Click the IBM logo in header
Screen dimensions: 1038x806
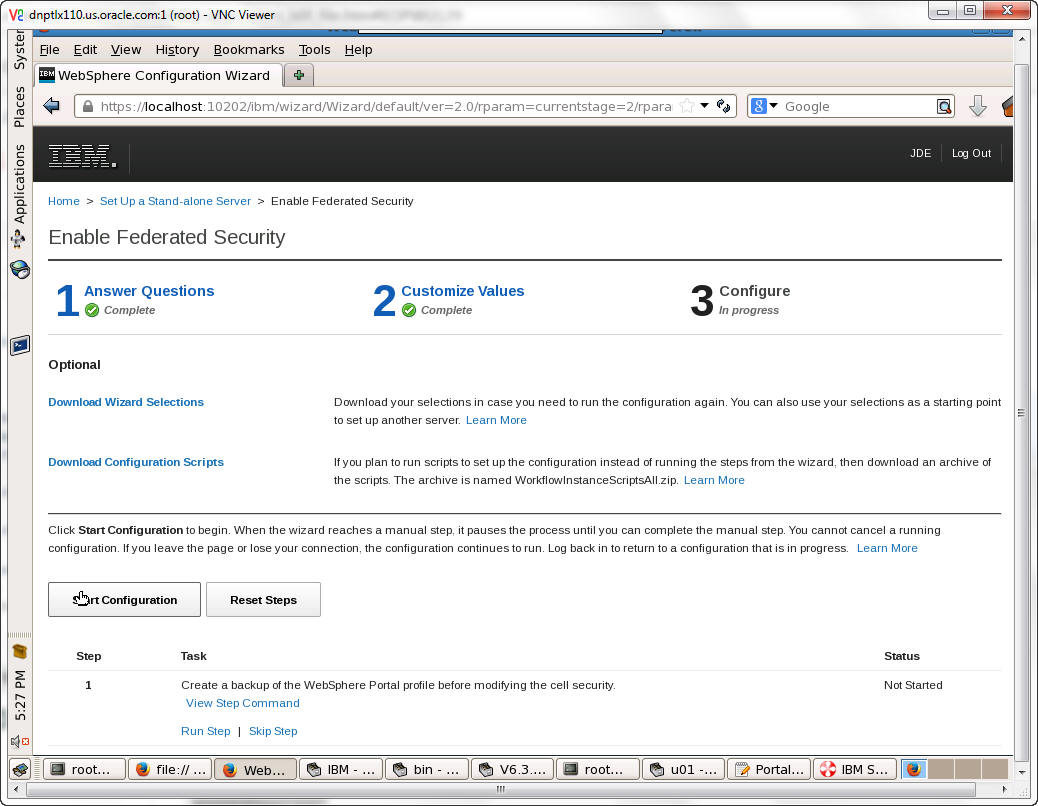point(82,156)
